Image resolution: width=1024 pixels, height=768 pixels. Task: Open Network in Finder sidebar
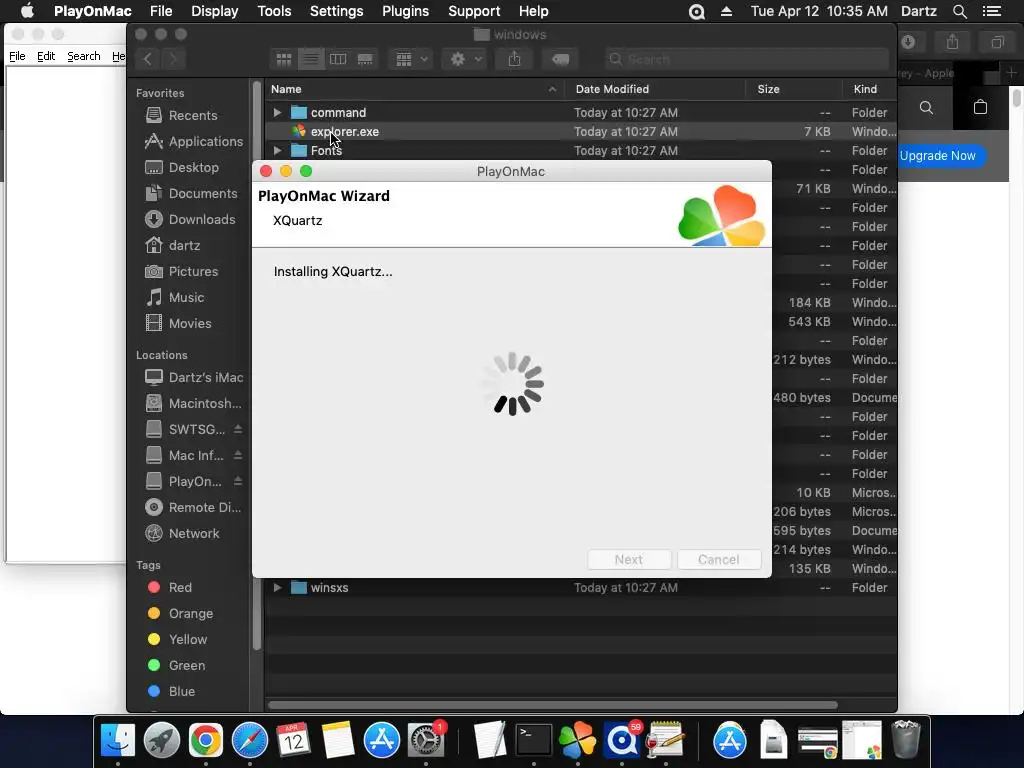[x=182, y=534]
